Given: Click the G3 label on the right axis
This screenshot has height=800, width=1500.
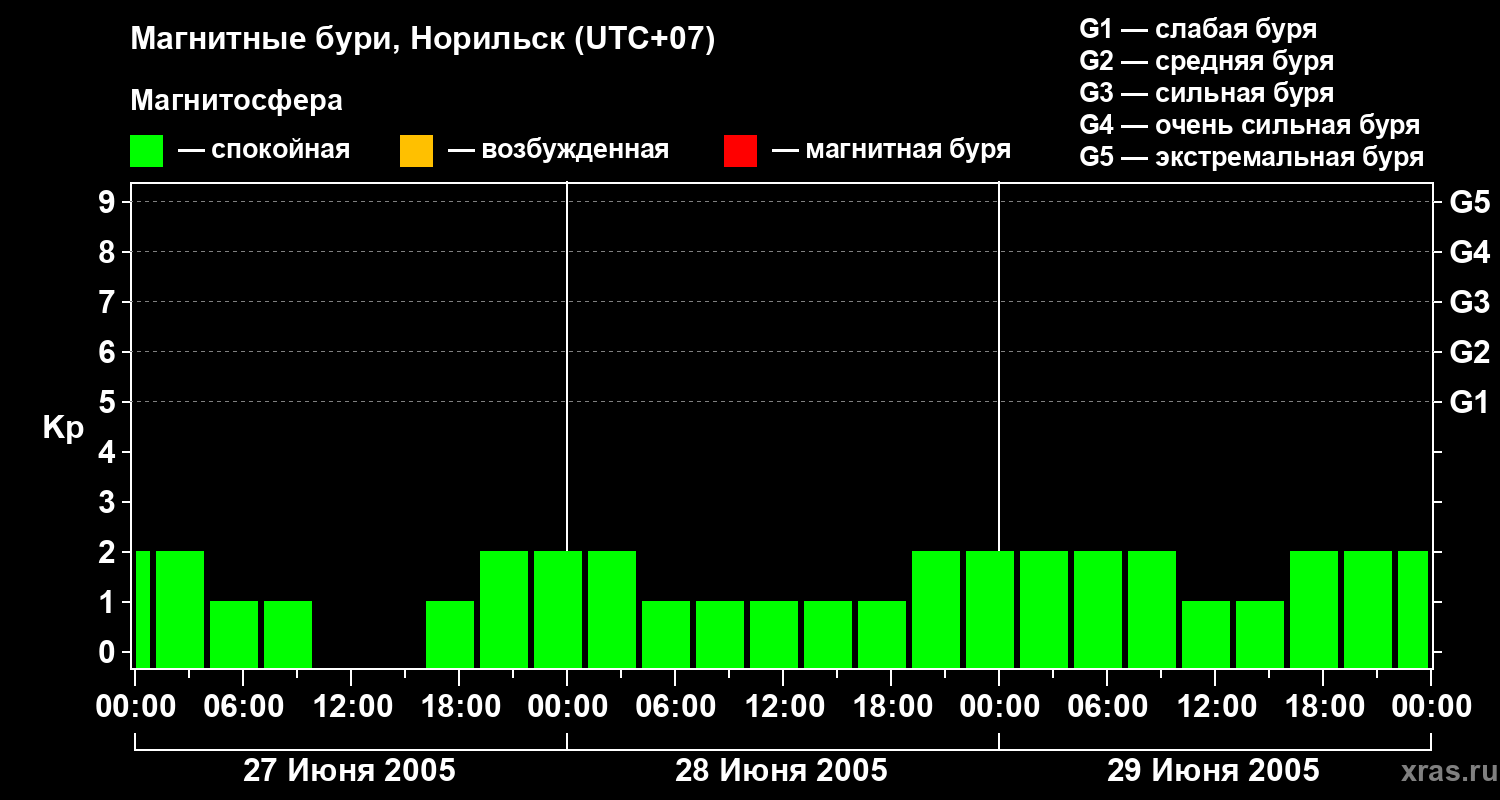Looking at the screenshot, I should 1469,302.
